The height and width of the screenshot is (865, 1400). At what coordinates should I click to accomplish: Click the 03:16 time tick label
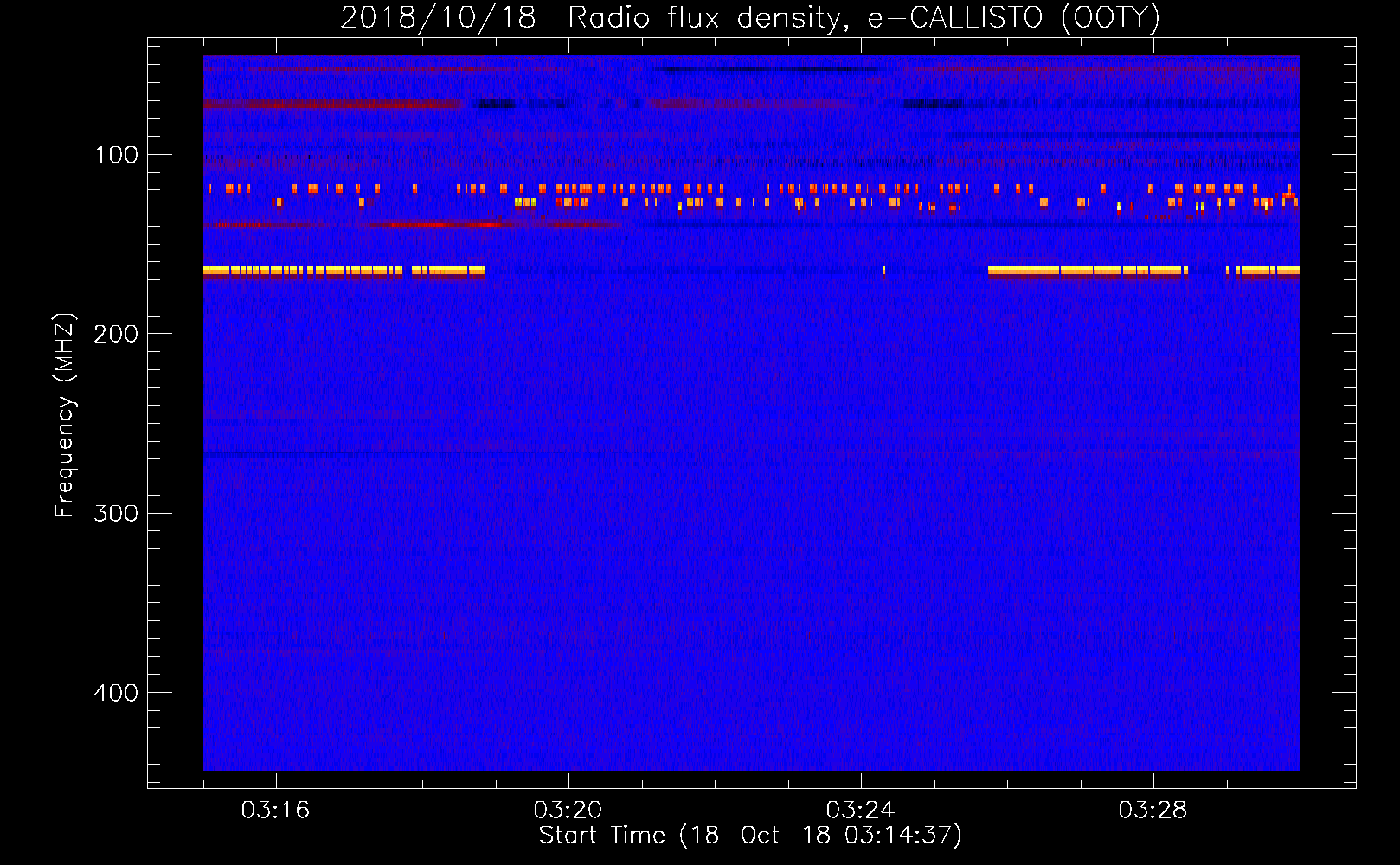point(275,811)
